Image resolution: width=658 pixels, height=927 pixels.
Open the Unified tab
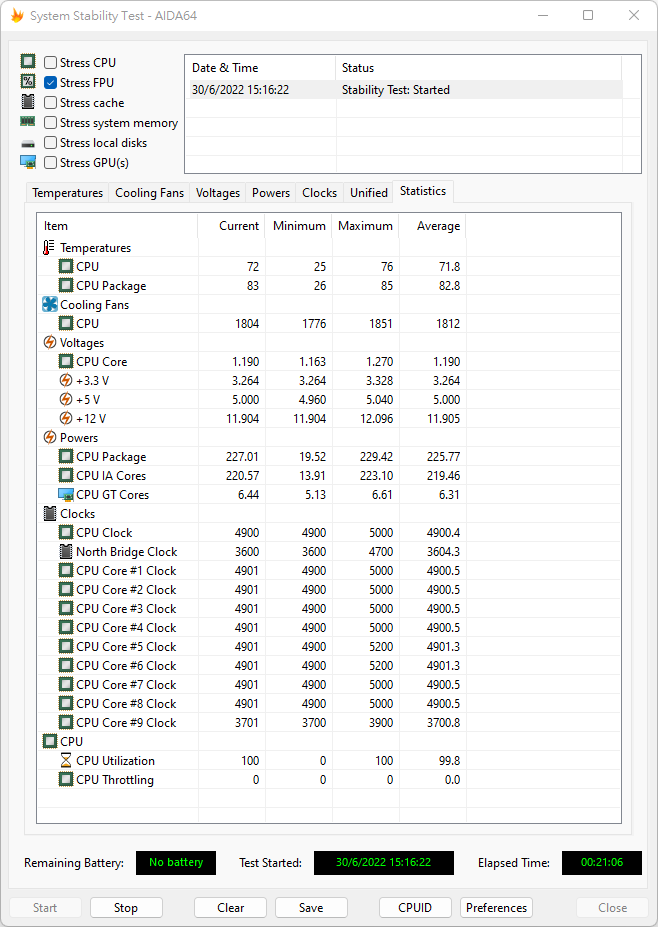[x=368, y=193]
